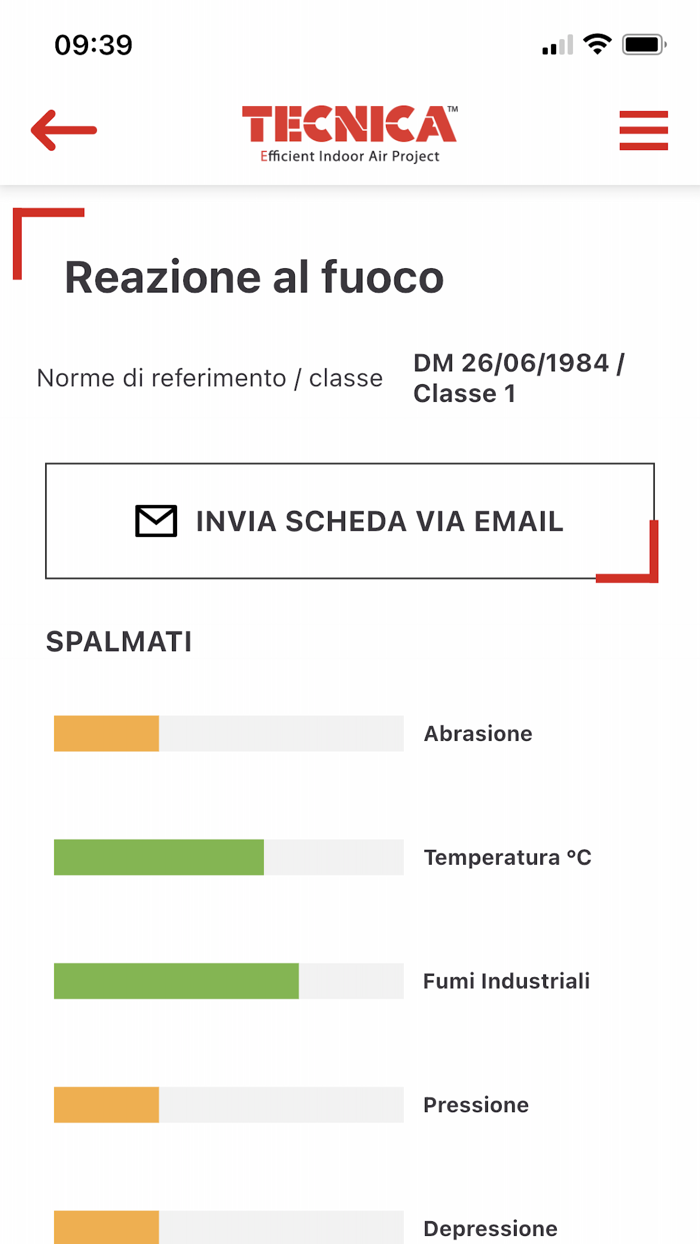Screen dimensions: 700x1244
Task: Tap the Reazione al fuoco title
Action: tap(254, 277)
